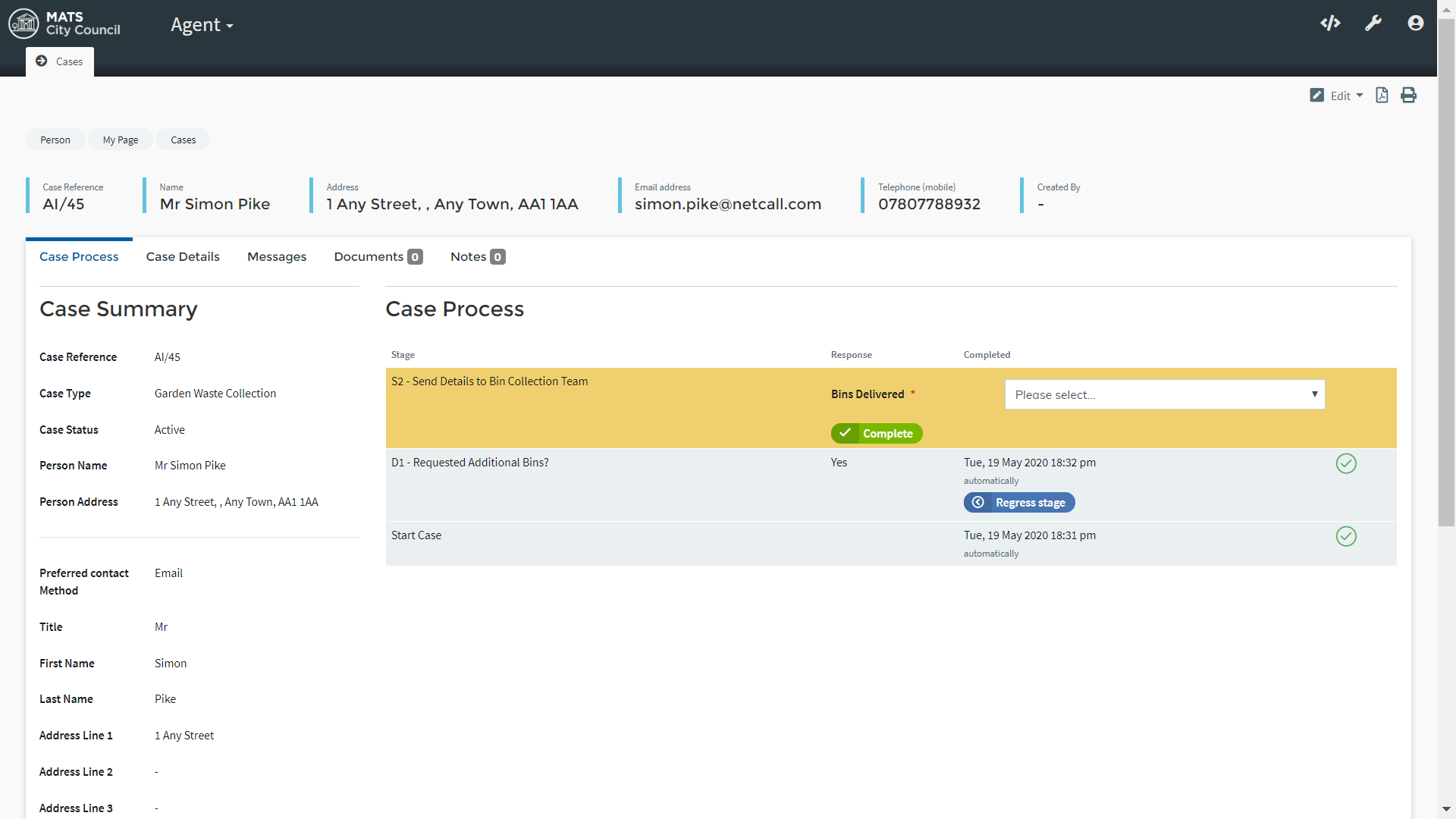Open the user account profile icon

tap(1415, 23)
